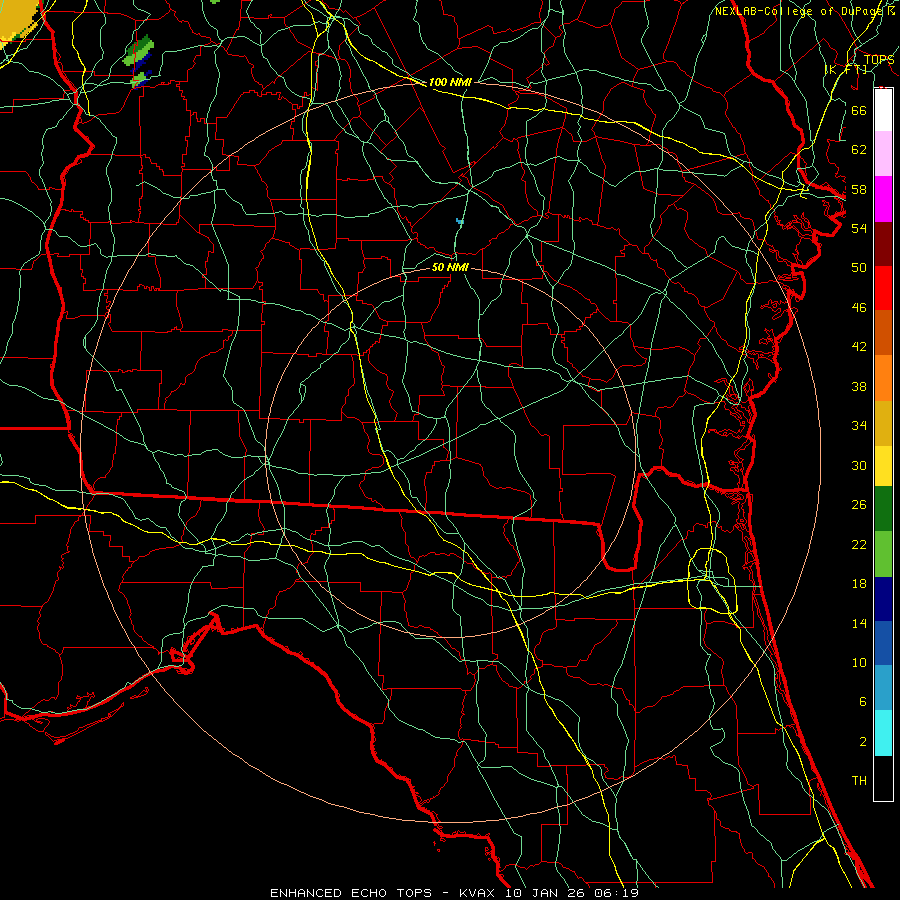
Task: Pick the dark orange legend swatch
Action: click(883, 333)
